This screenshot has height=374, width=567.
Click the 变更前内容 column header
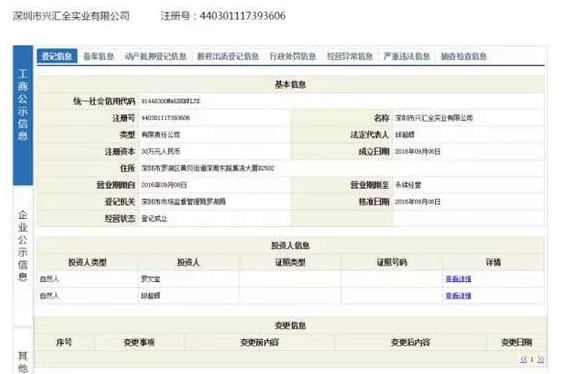pyautogui.click(x=260, y=342)
